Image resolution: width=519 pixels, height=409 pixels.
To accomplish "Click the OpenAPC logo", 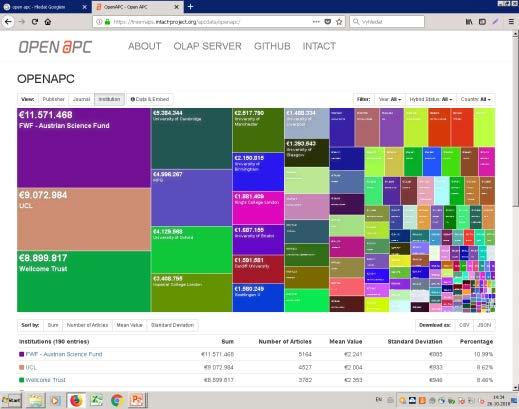I will click(55, 47).
